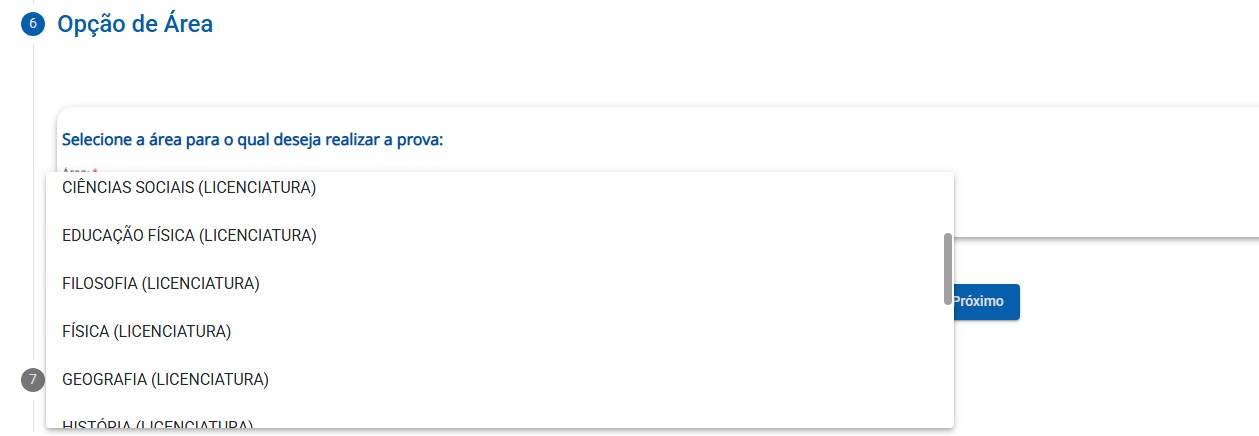
Task: Pick FILOSOFIA (LICENCIATURA) in the dropdown
Action: (161, 283)
